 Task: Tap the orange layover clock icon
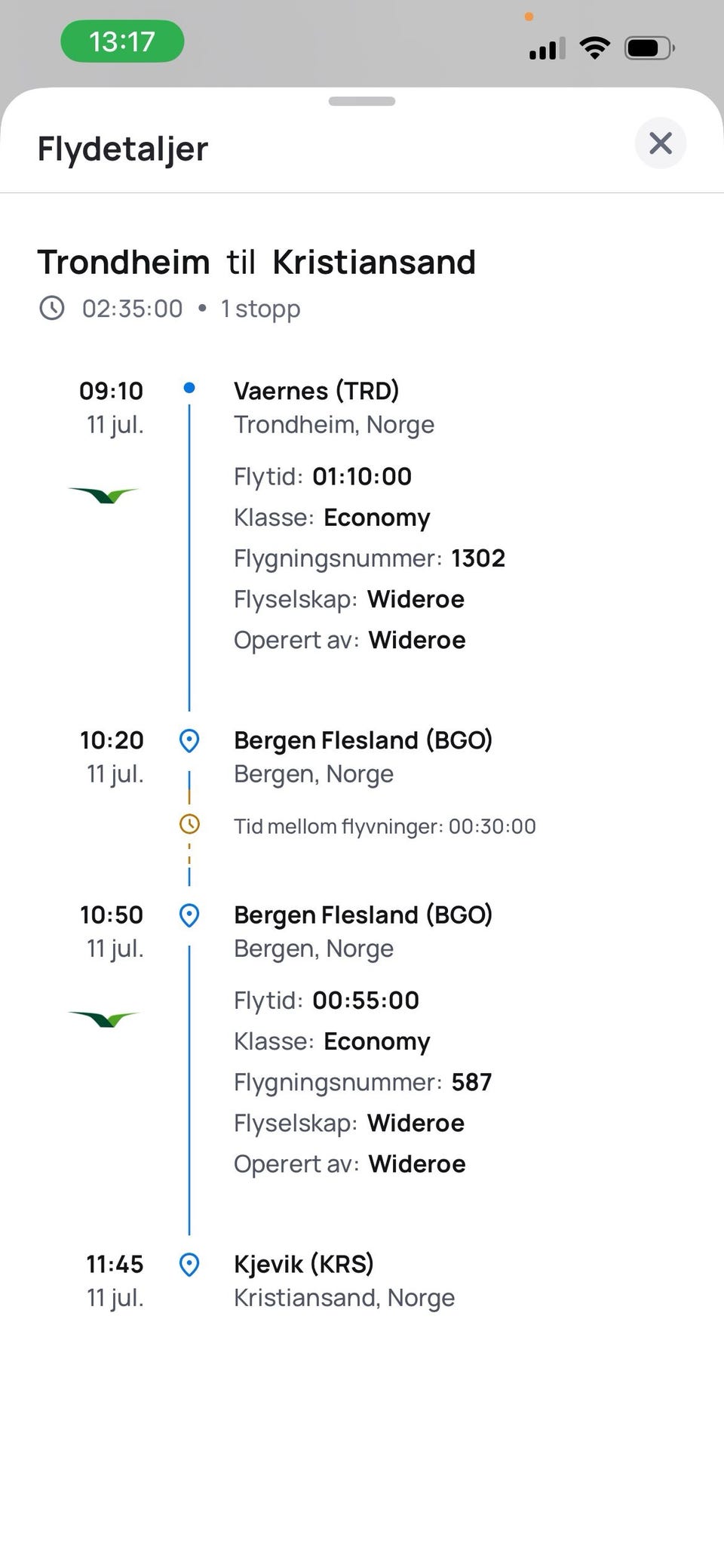189,824
